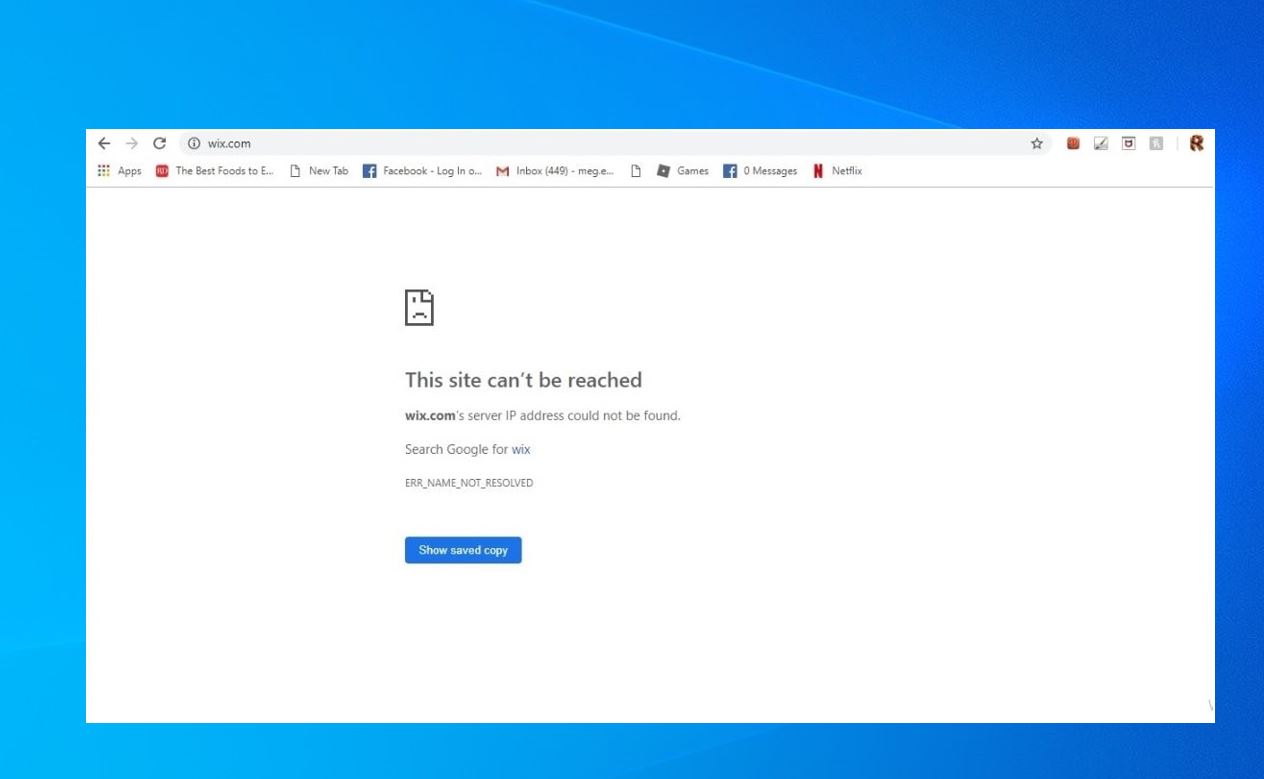Open the 0 Messages Facebook bookmark
The image size is (1264, 779).
coord(760,171)
